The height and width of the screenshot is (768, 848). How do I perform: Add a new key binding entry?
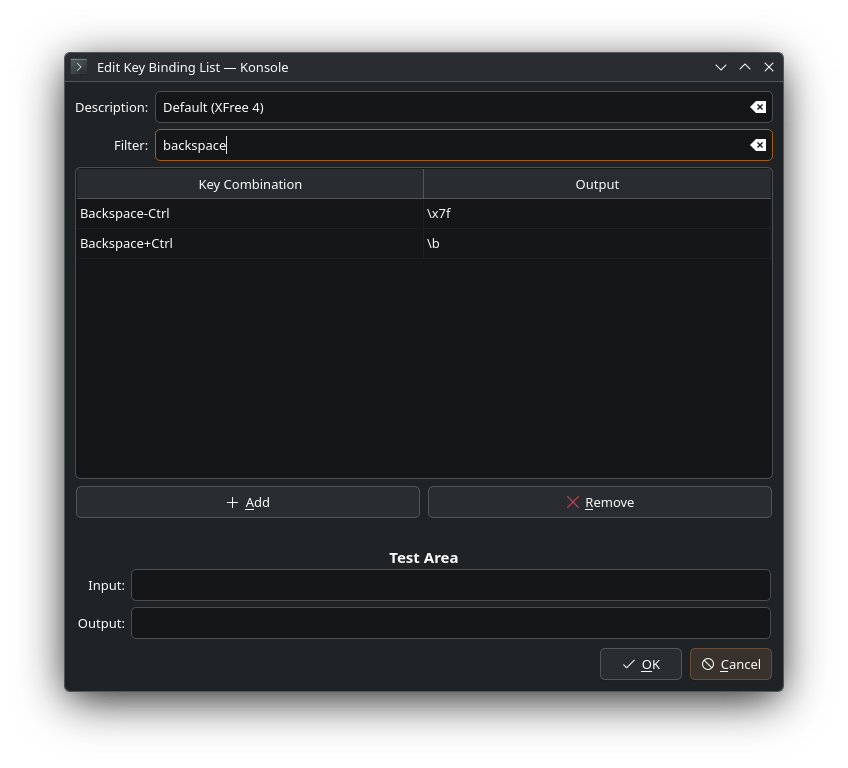[x=248, y=502]
